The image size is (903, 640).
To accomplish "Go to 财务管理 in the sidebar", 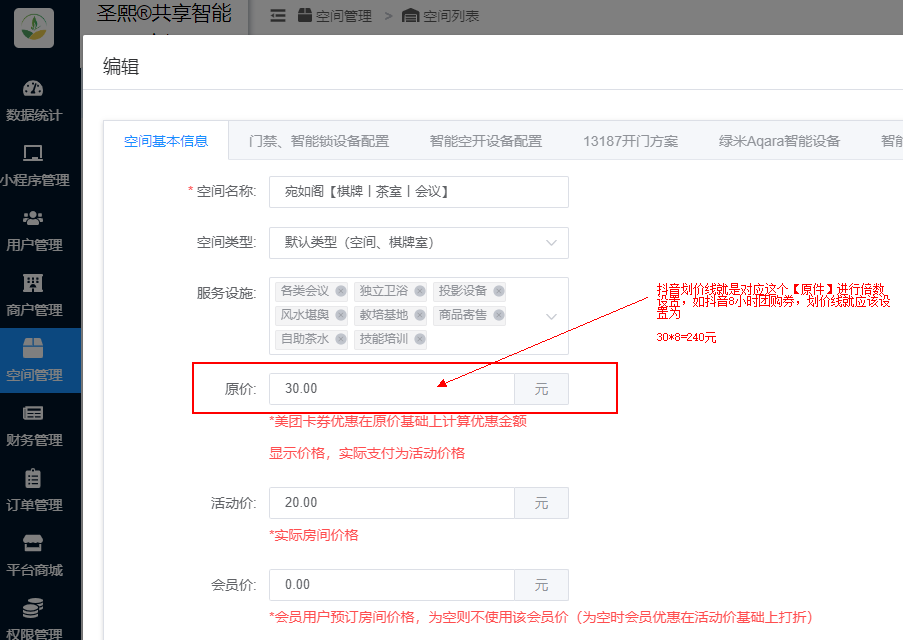I will pos(33,414).
